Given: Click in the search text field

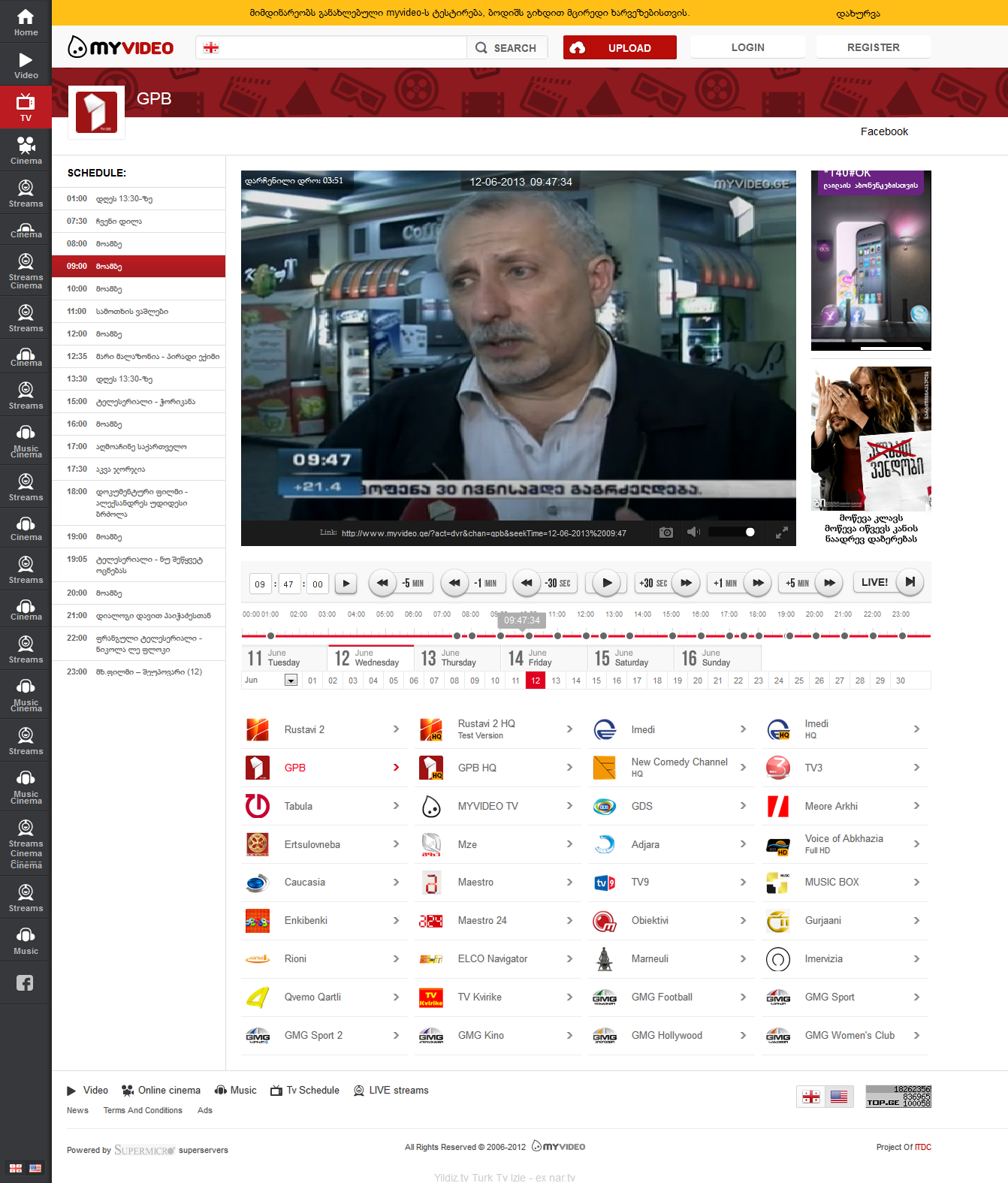Looking at the screenshot, I should click(x=330, y=47).
